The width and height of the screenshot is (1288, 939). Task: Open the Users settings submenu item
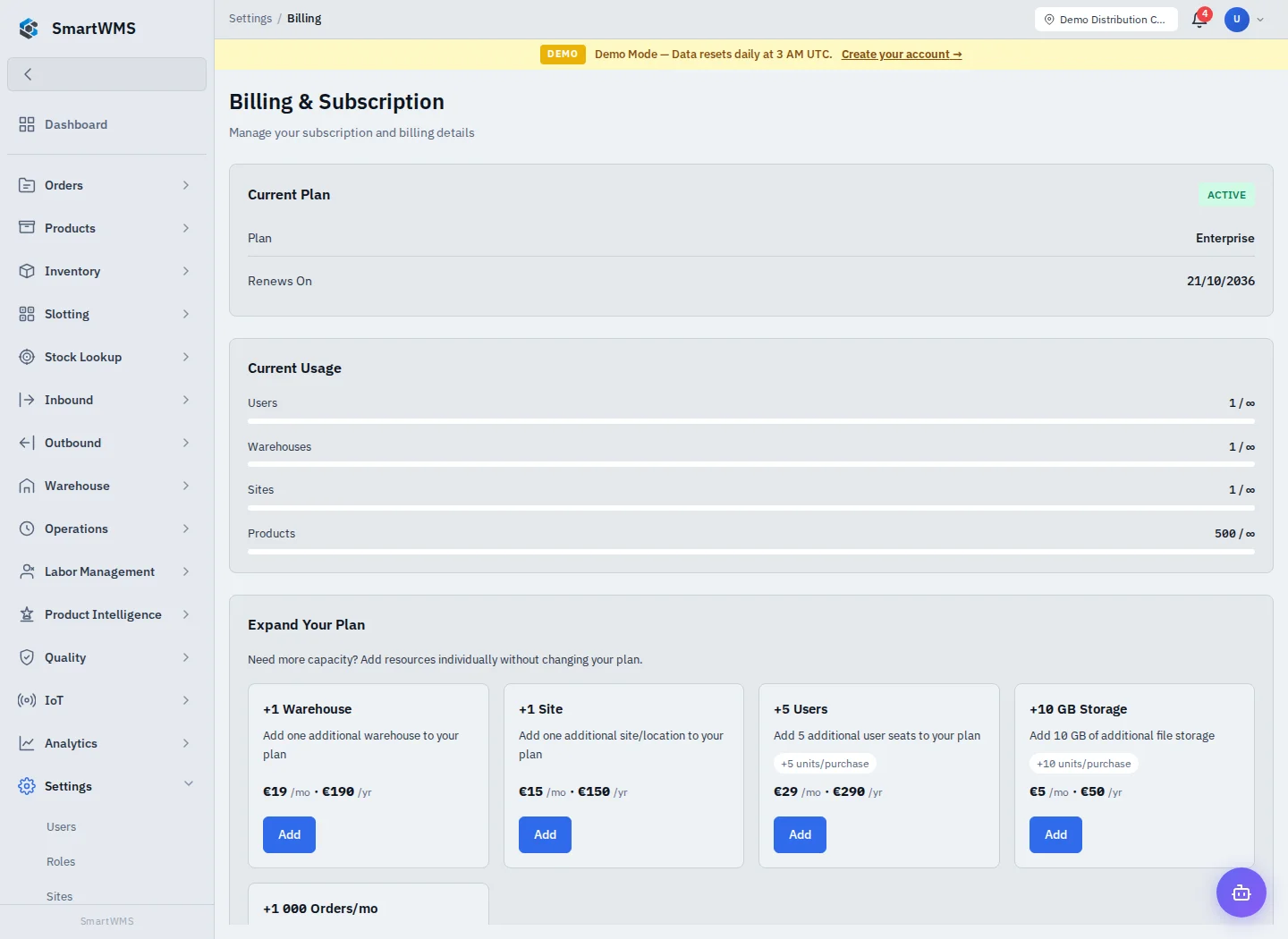(x=61, y=827)
